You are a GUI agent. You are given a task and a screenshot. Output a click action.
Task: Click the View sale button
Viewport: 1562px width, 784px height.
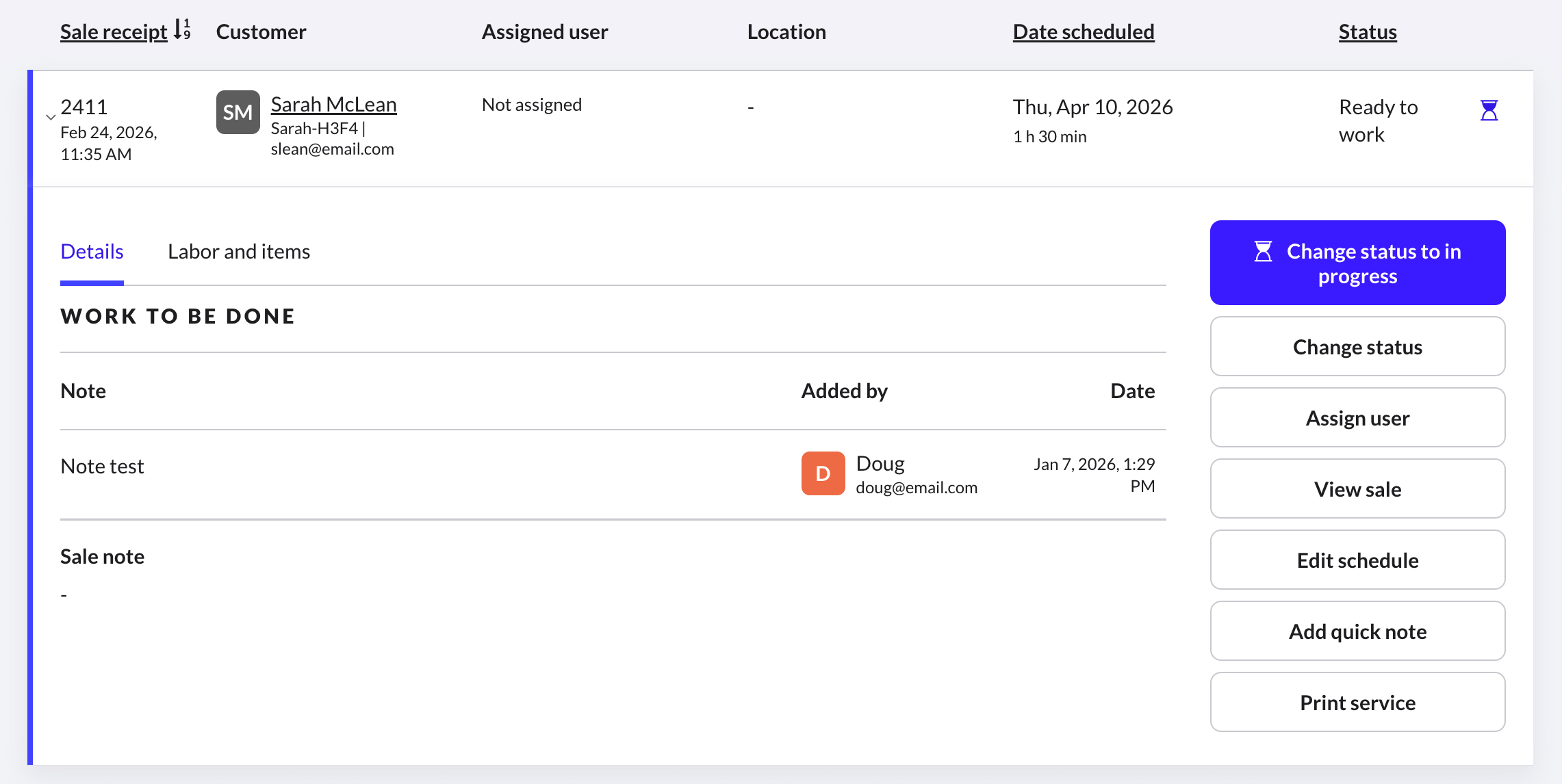[x=1357, y=489]
